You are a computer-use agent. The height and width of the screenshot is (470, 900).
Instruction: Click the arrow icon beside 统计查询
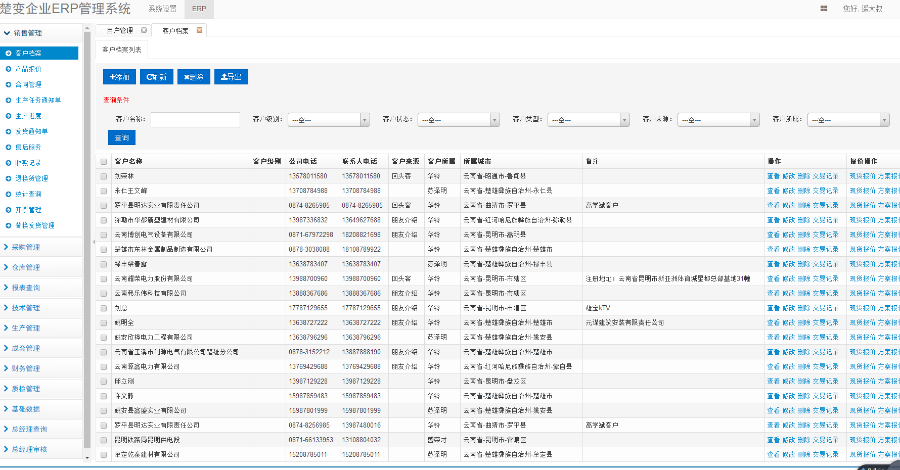pyautogui.click(x=8, y=194)
